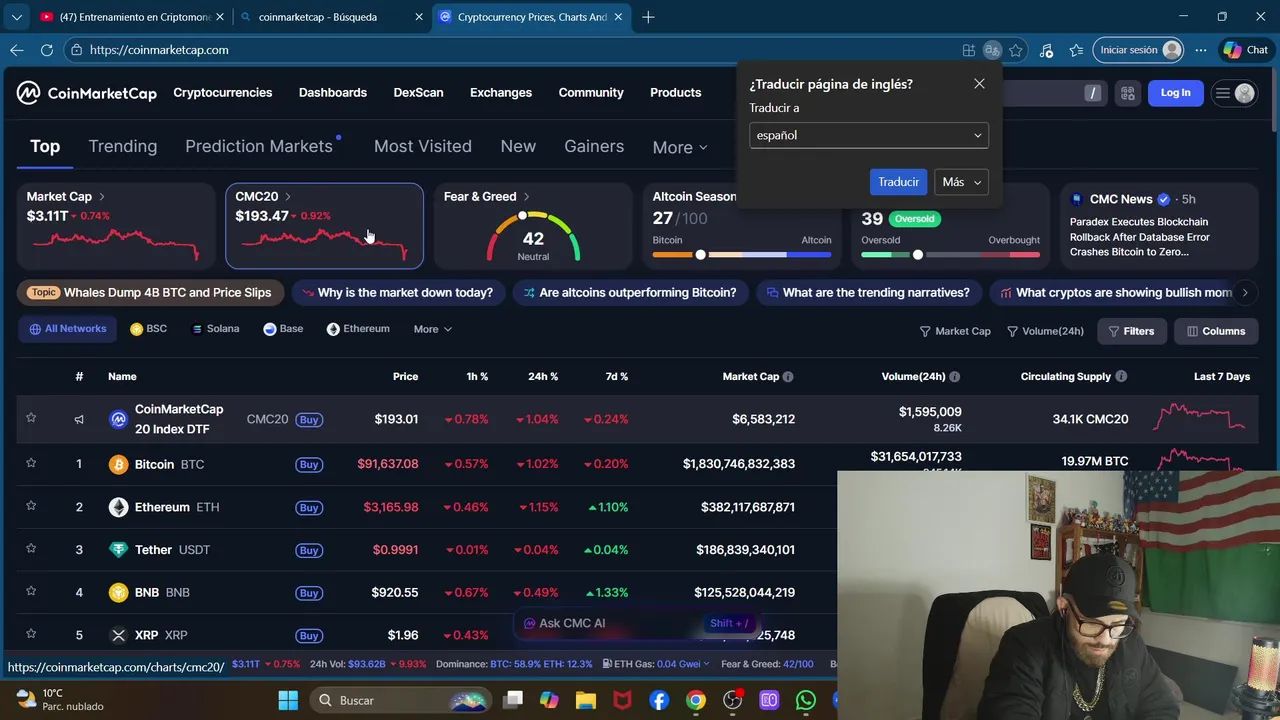Click the Ethereum coin icon
1280x720 pixels.
tap(118, 507)
